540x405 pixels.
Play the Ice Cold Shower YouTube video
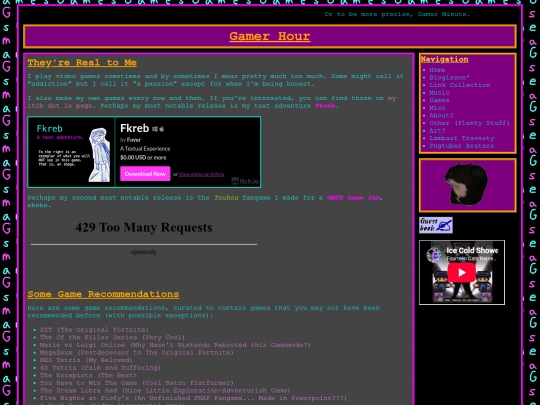[461, 272]
